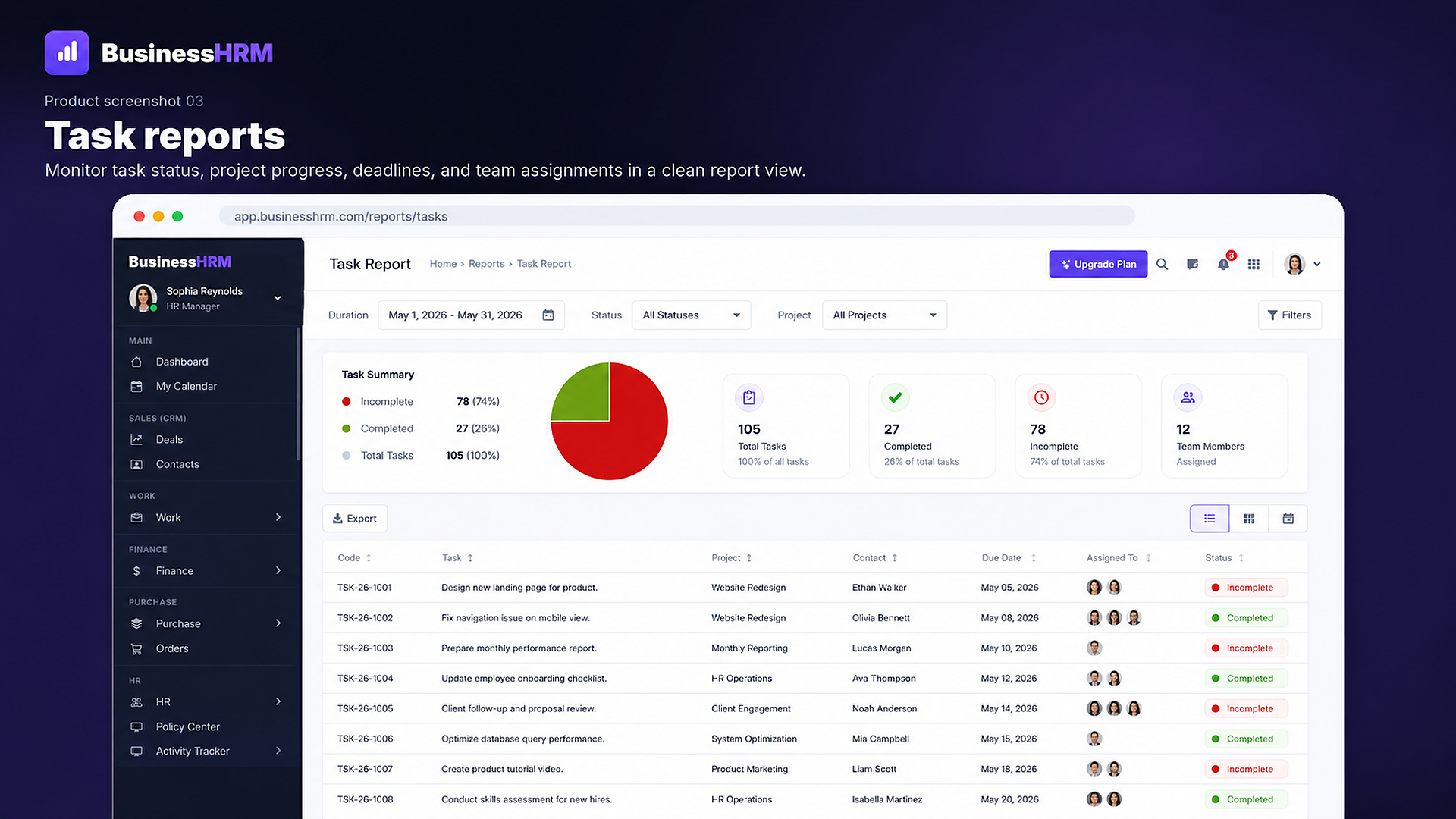
Task: Open the All Projects dropdown
Action: [884, 315]
